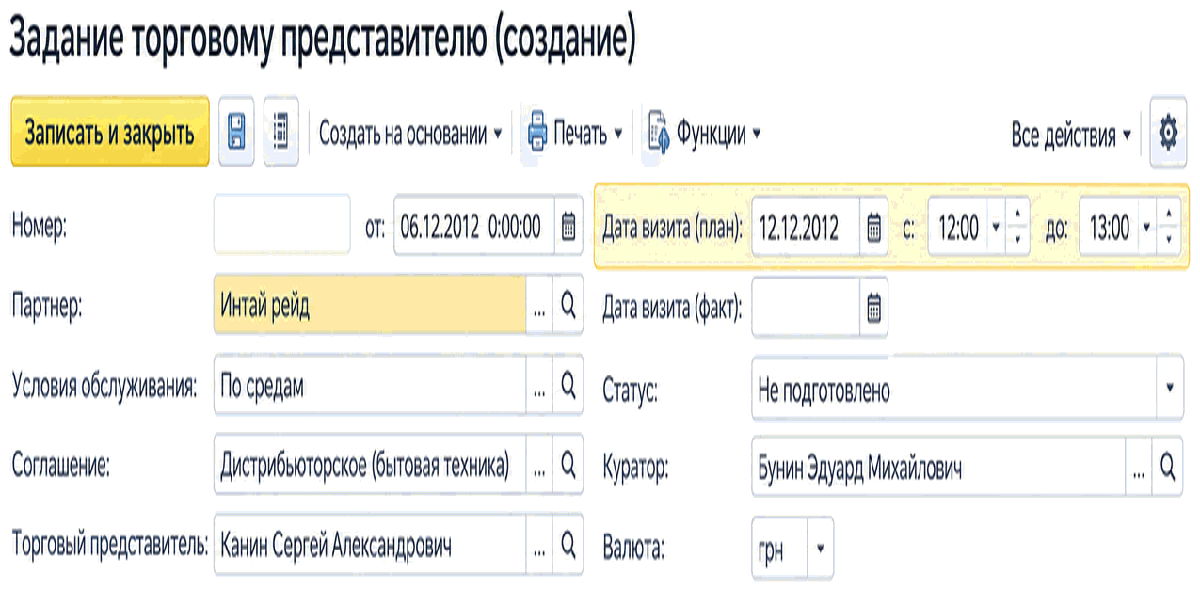
Task: Click the document list icon next to save
Action: 281,132
